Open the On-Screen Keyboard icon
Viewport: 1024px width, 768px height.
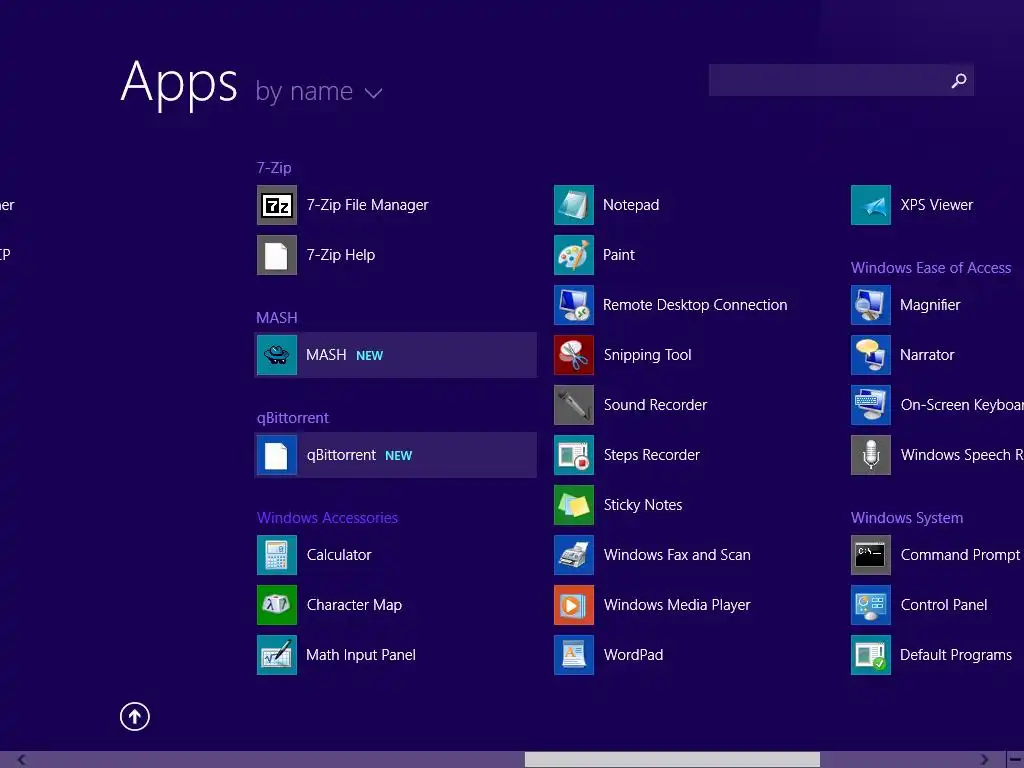[871, 405]
